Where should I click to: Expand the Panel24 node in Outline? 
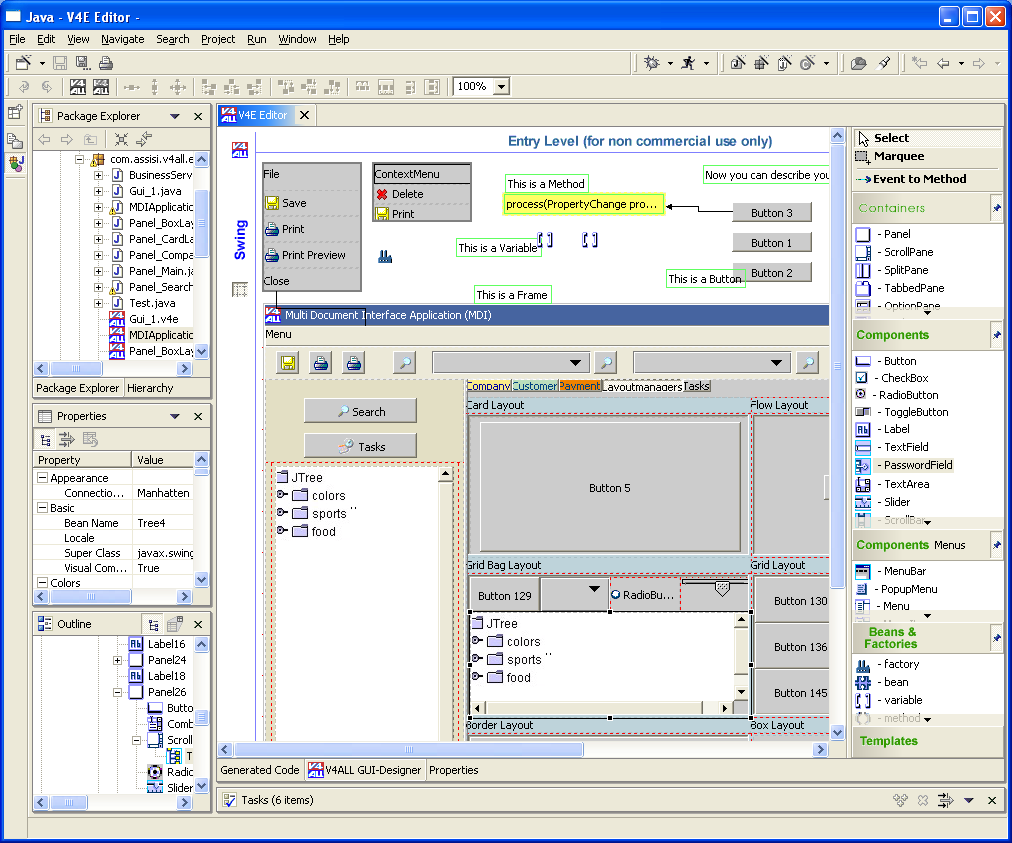pos(118,661)
